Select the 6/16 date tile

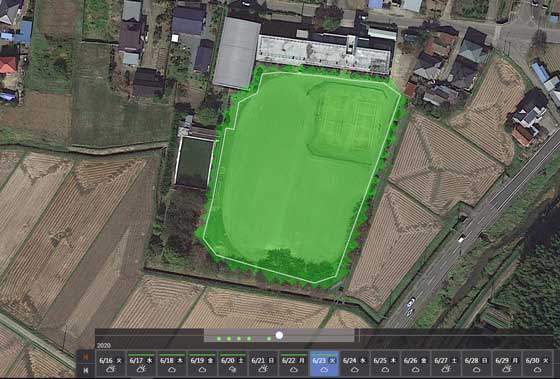point(110,364)
